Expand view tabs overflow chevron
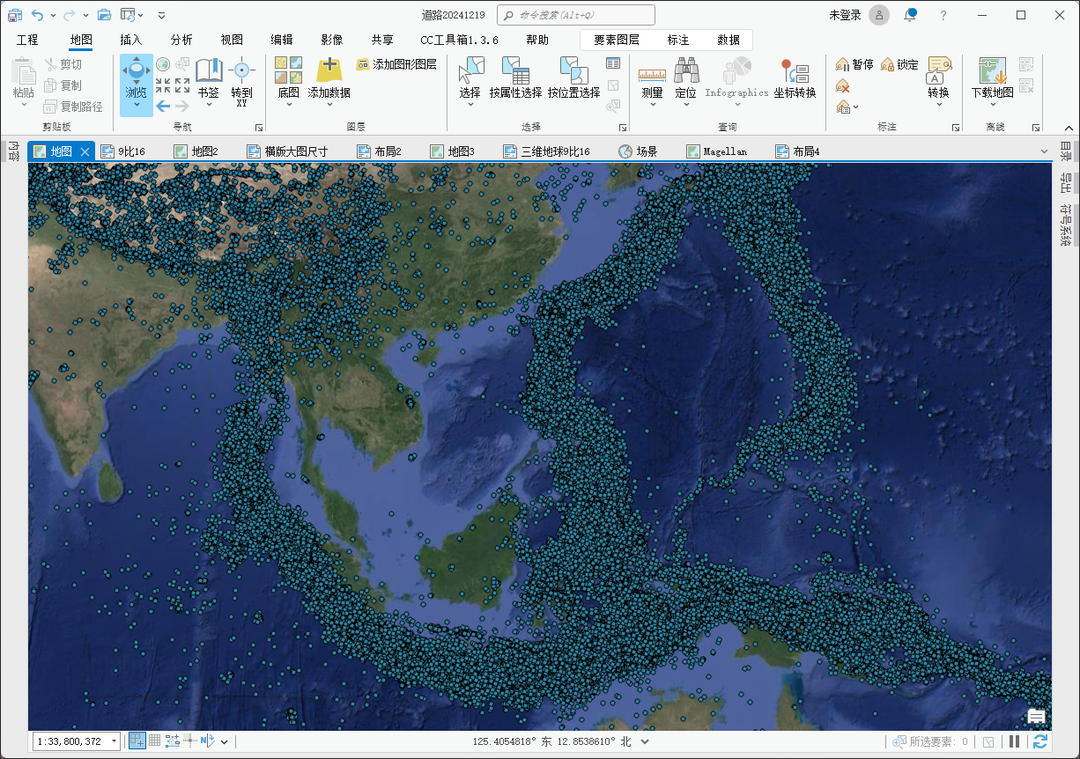The image size is (1080, 759). 1044,152
